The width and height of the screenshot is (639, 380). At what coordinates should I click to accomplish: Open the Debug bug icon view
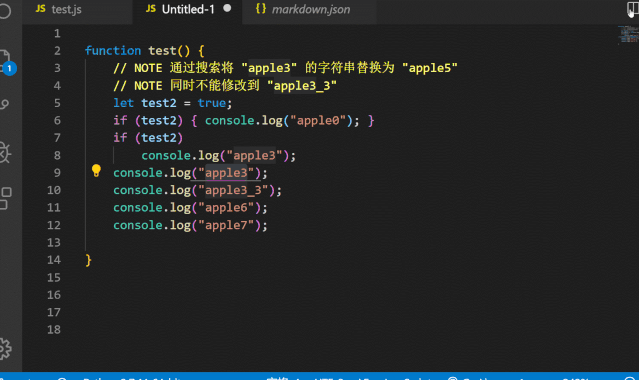5,153
